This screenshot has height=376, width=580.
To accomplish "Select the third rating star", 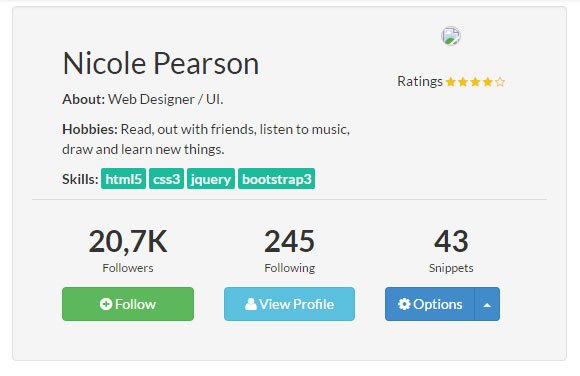I will tap(475, 81).
